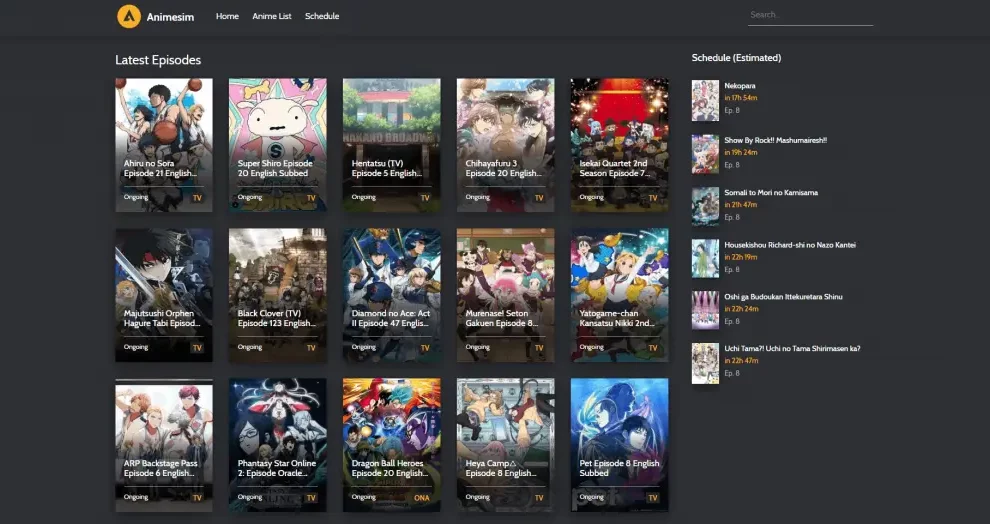Click Show By Rock!! Mashumairesh!! thumbnail
This screenshot has height=524, width=990.
705,154
